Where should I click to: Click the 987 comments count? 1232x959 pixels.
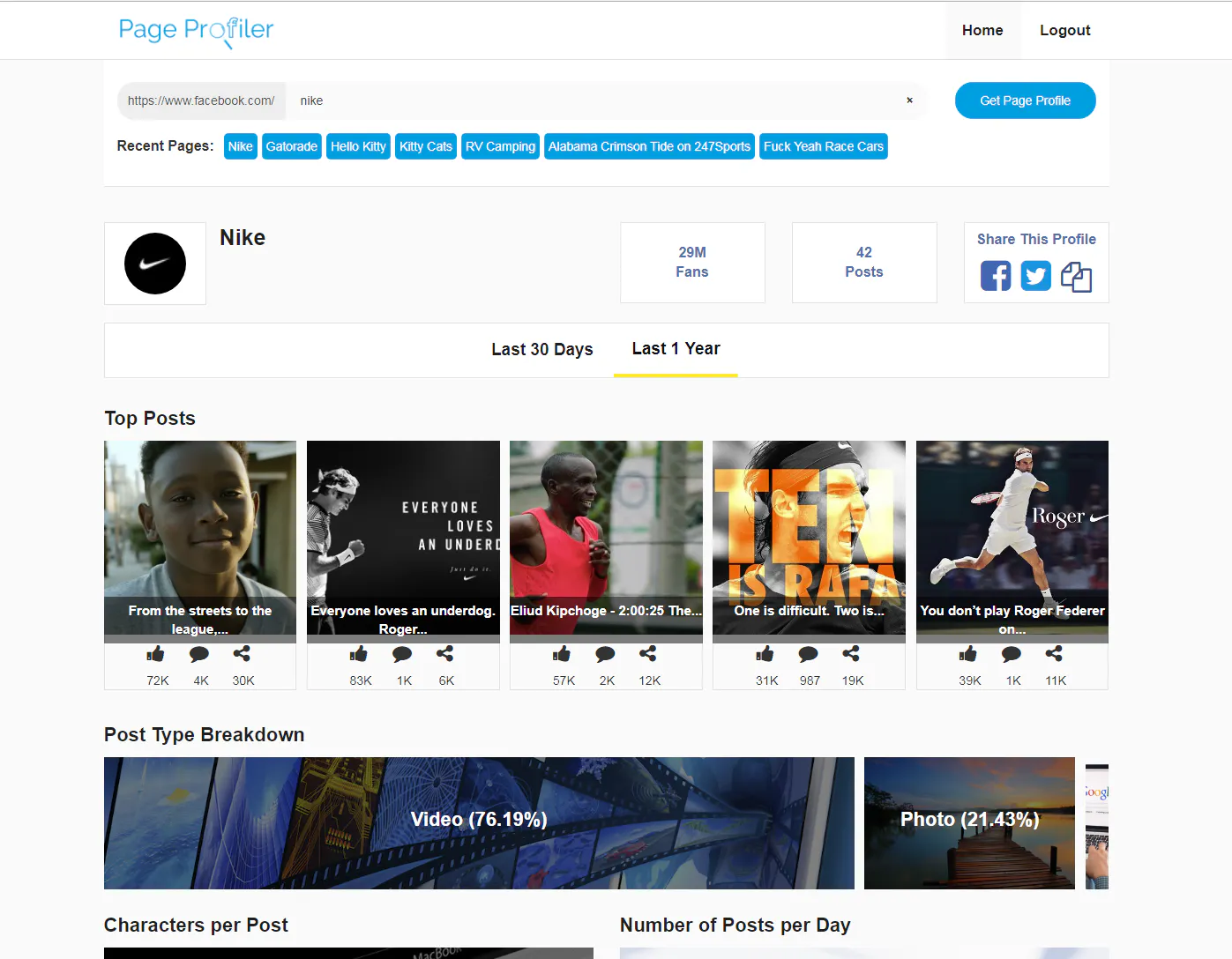pos(810,680)
